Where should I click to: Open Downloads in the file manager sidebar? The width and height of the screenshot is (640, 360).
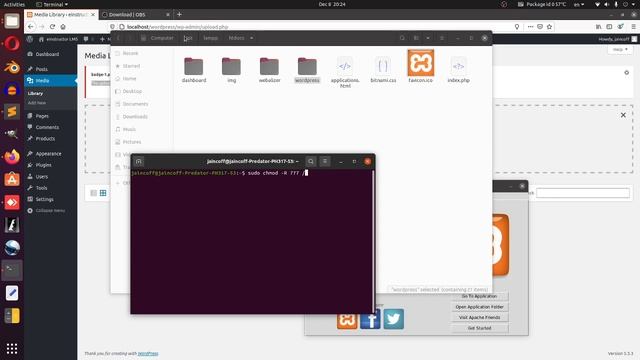(x=135, y=116)
